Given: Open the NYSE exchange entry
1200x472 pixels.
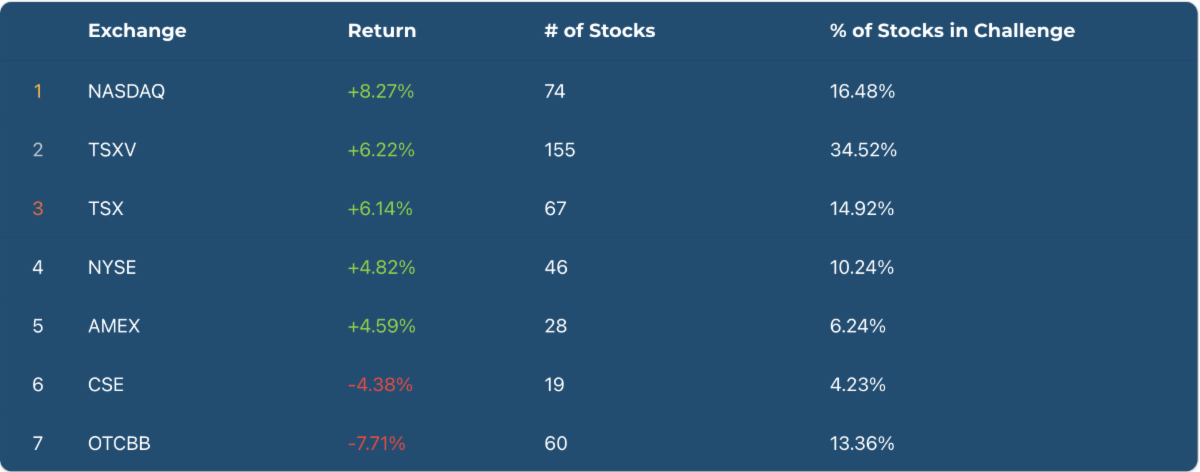Looking at the screenshot, I should [x=112, y=268].
